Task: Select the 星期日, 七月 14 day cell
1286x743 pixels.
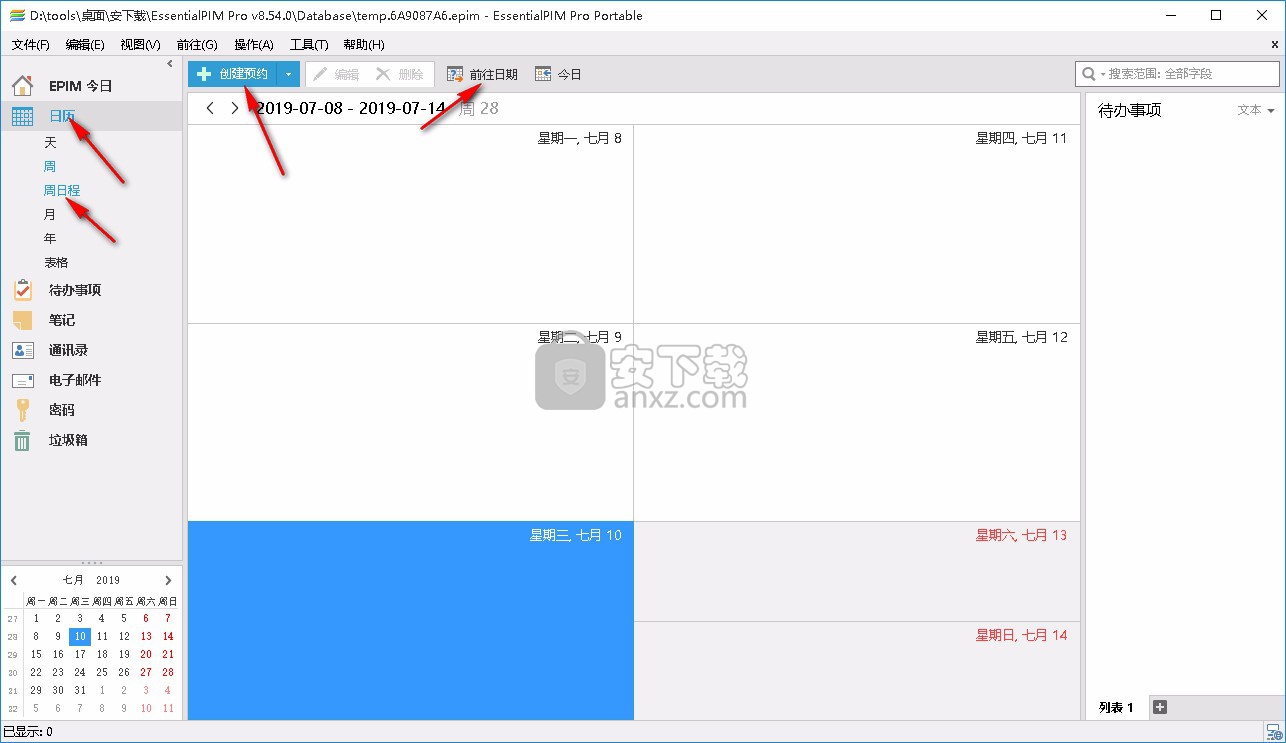Action: coord(857,671)
